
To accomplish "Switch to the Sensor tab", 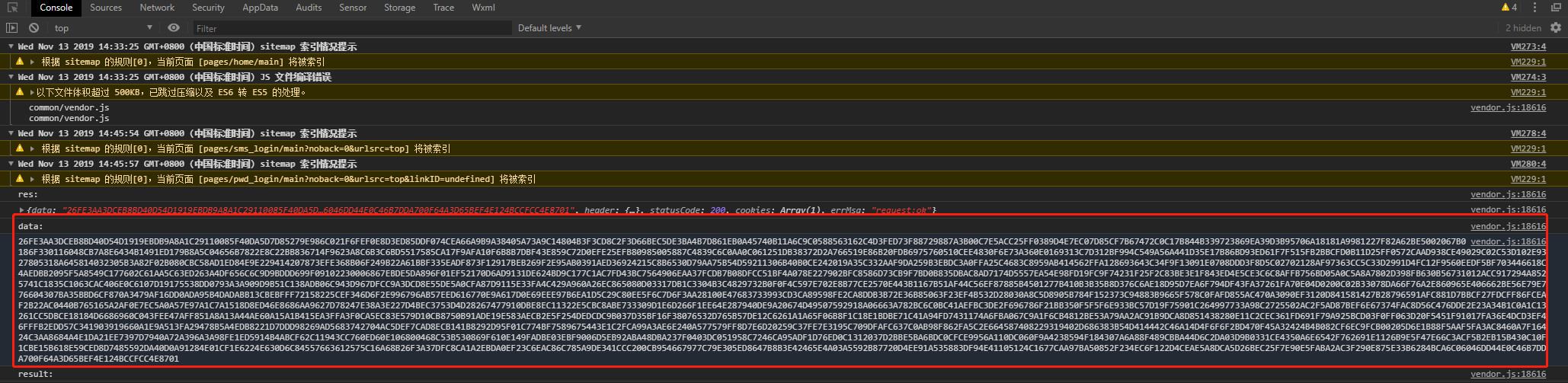I will (353, 8).
